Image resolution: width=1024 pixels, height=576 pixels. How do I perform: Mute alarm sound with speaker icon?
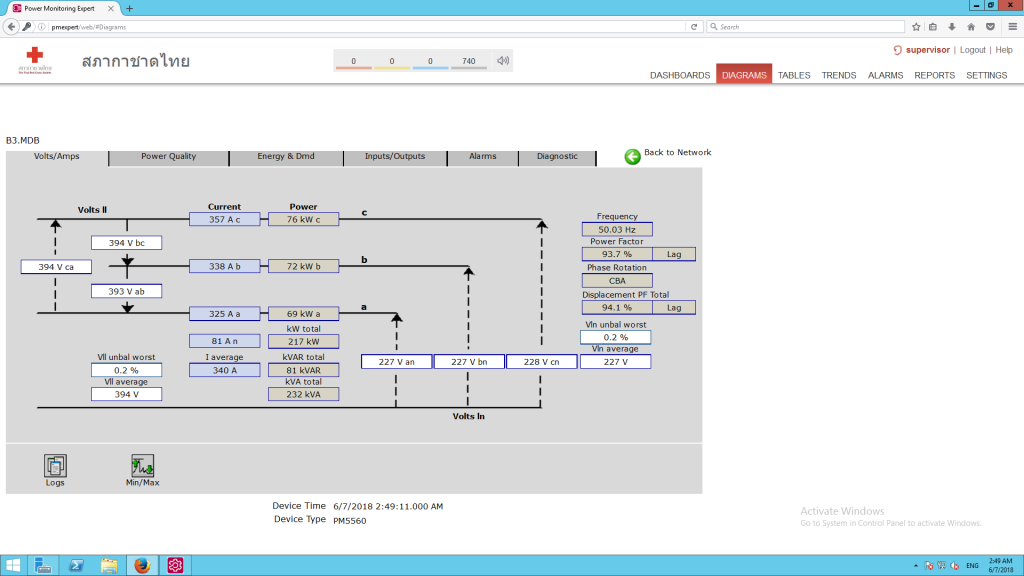coord(503,61)
